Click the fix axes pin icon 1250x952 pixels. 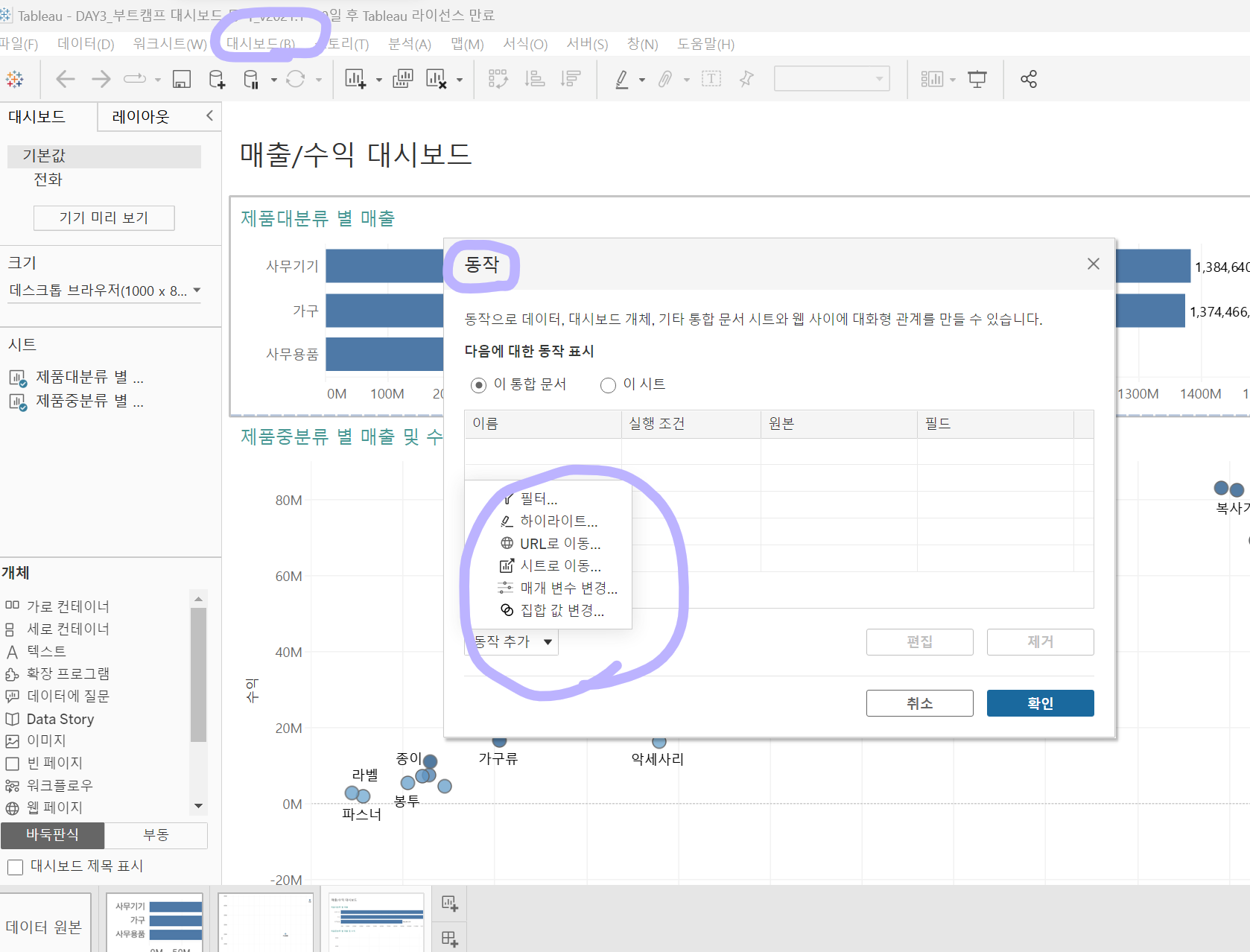tap(746, 79)
